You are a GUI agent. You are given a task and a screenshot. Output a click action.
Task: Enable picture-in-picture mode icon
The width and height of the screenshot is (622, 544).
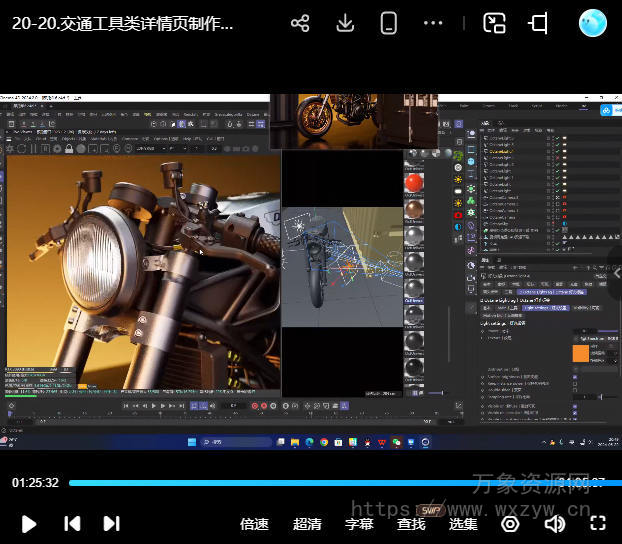pyautogui.click(x=494, y=23)
